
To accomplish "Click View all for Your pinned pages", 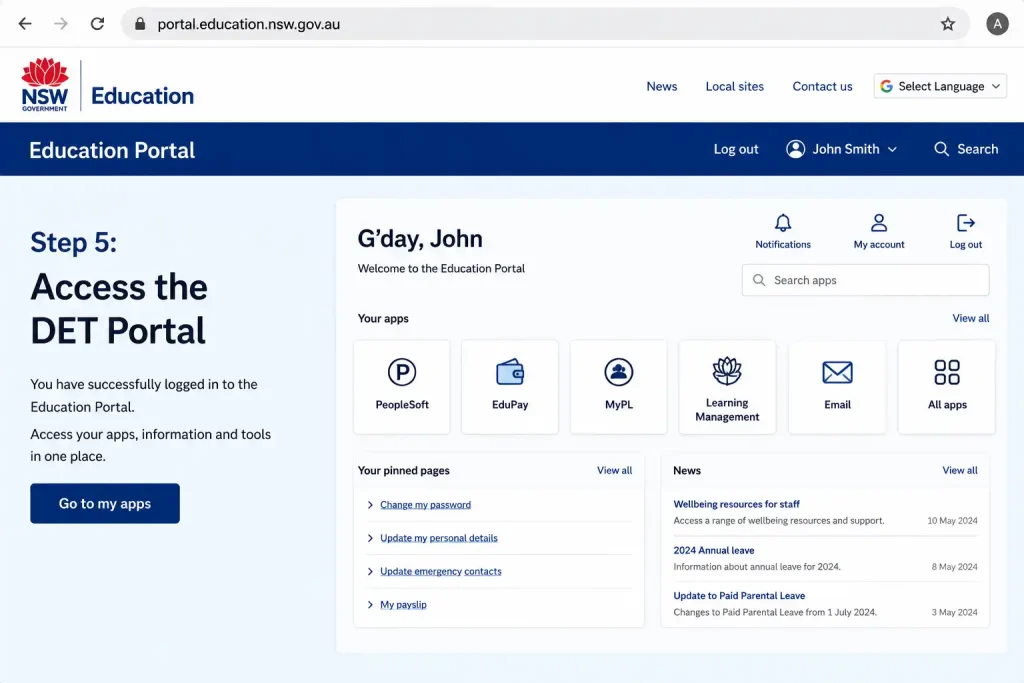I will (x=614, y=470).
